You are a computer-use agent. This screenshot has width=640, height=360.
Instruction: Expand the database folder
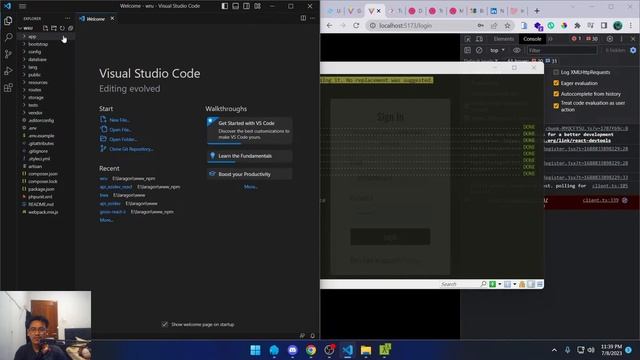click(46, 60)
